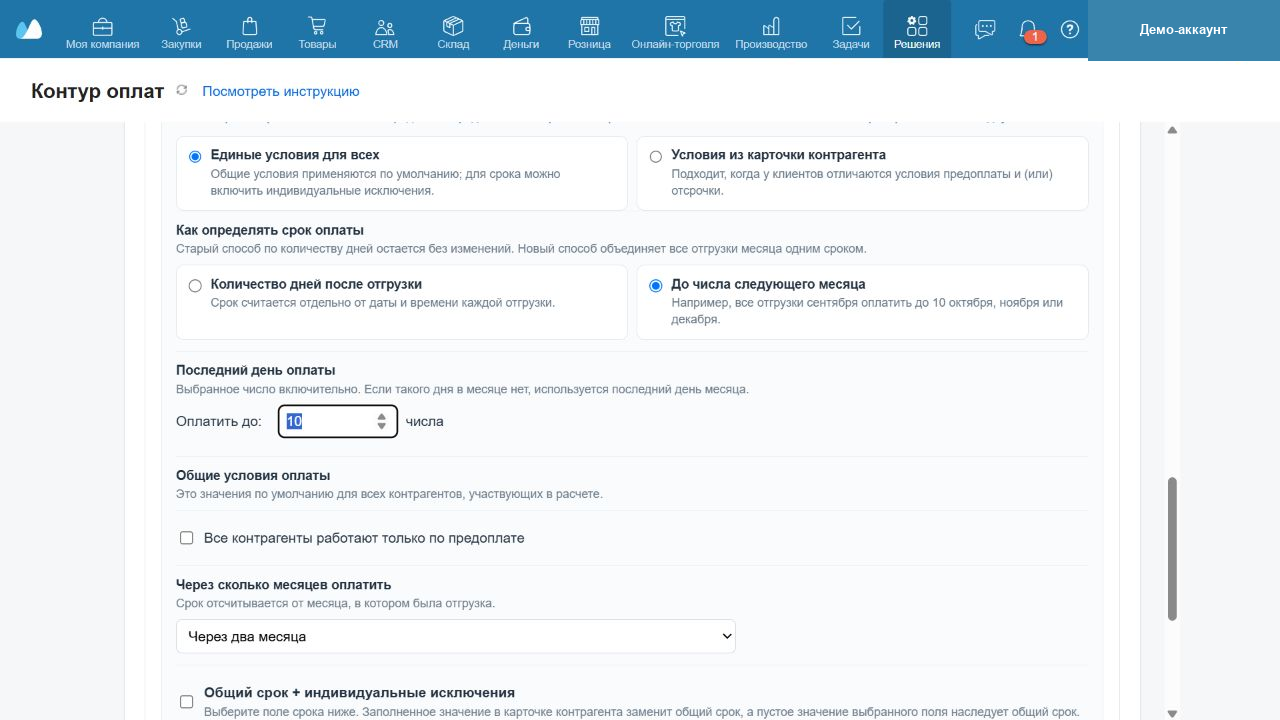Expand the Через два месяца dropdown
The image size is (1280, 720).
456,636
